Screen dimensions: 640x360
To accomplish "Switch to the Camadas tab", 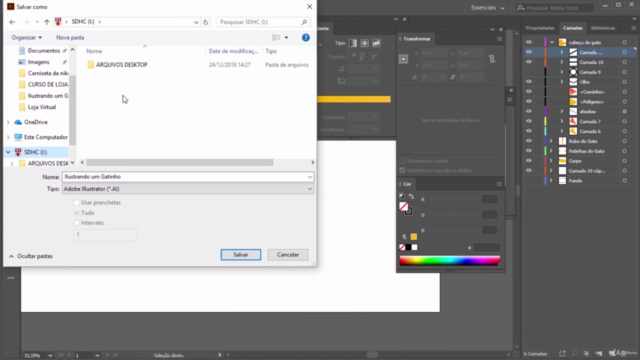I will (573, 28).
